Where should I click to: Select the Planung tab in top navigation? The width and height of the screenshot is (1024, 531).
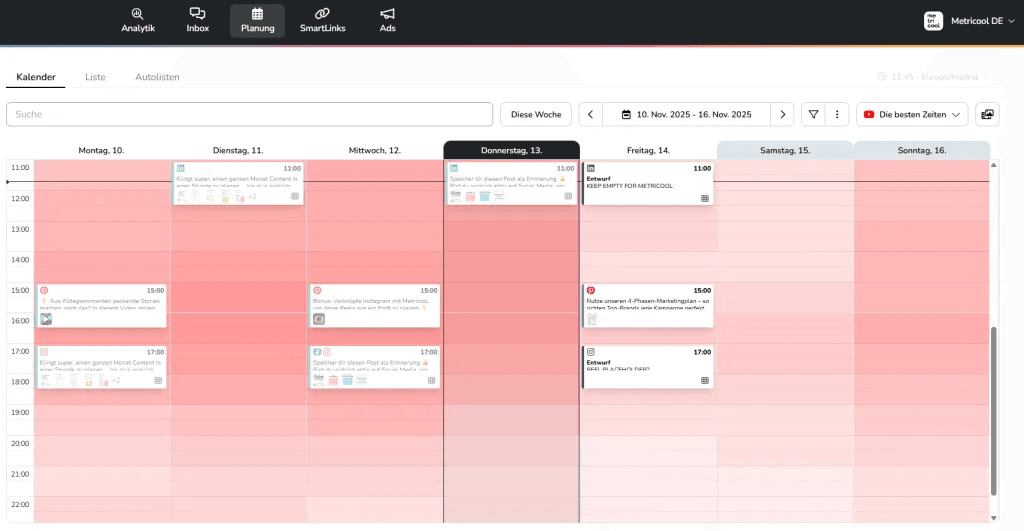point(257,20)
